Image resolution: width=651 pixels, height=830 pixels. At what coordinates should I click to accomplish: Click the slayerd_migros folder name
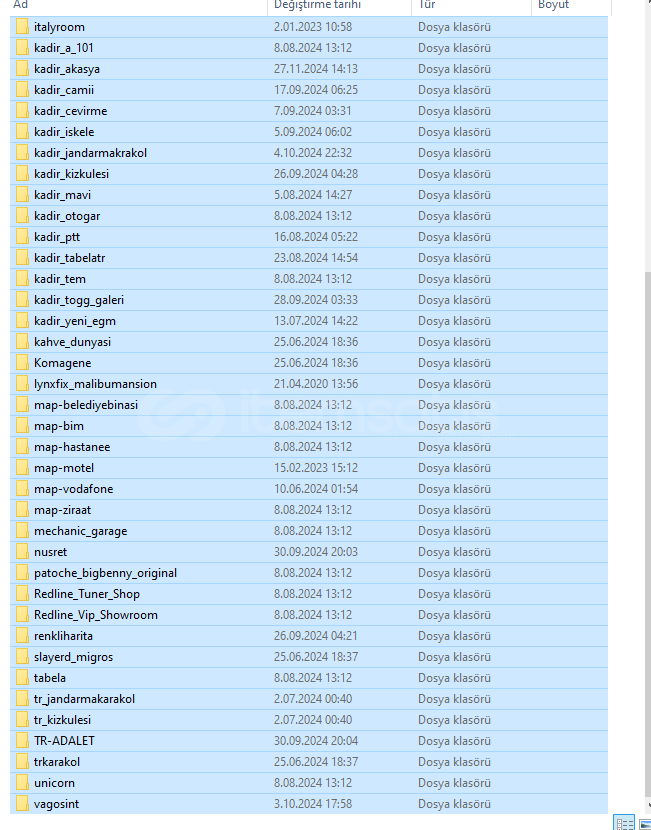click(x=74, y=657)
